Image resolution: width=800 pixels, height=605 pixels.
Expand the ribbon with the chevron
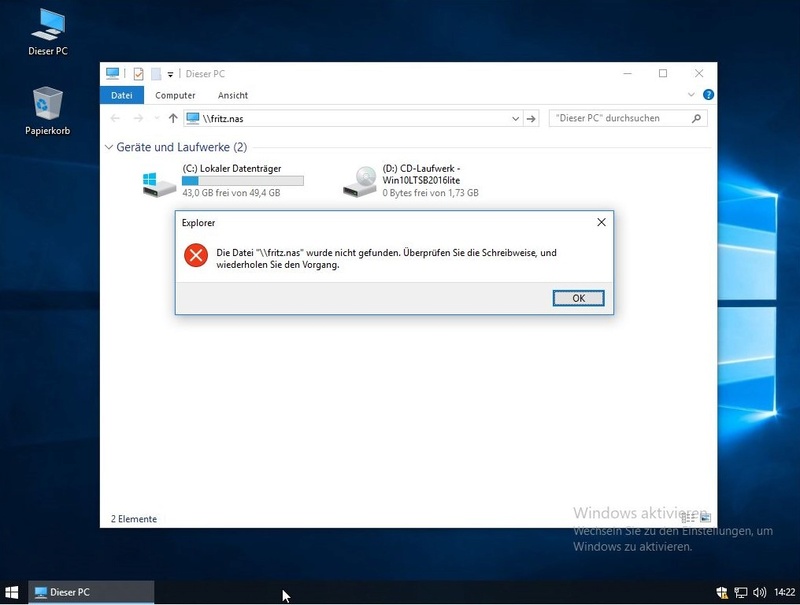(691, 95)
